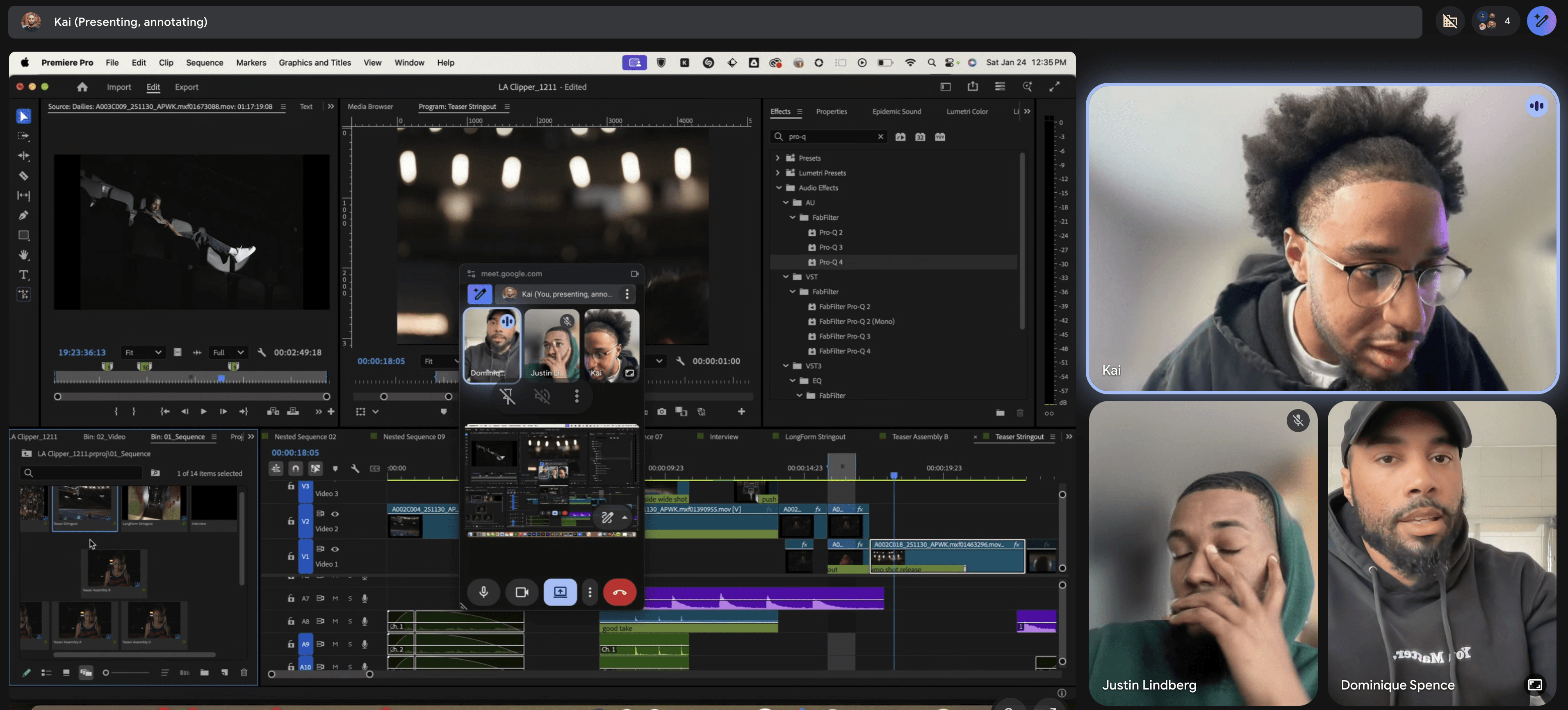Select the Hand tool
Image resolution: width=1568 pixels, height=710 pixels.
23,255
